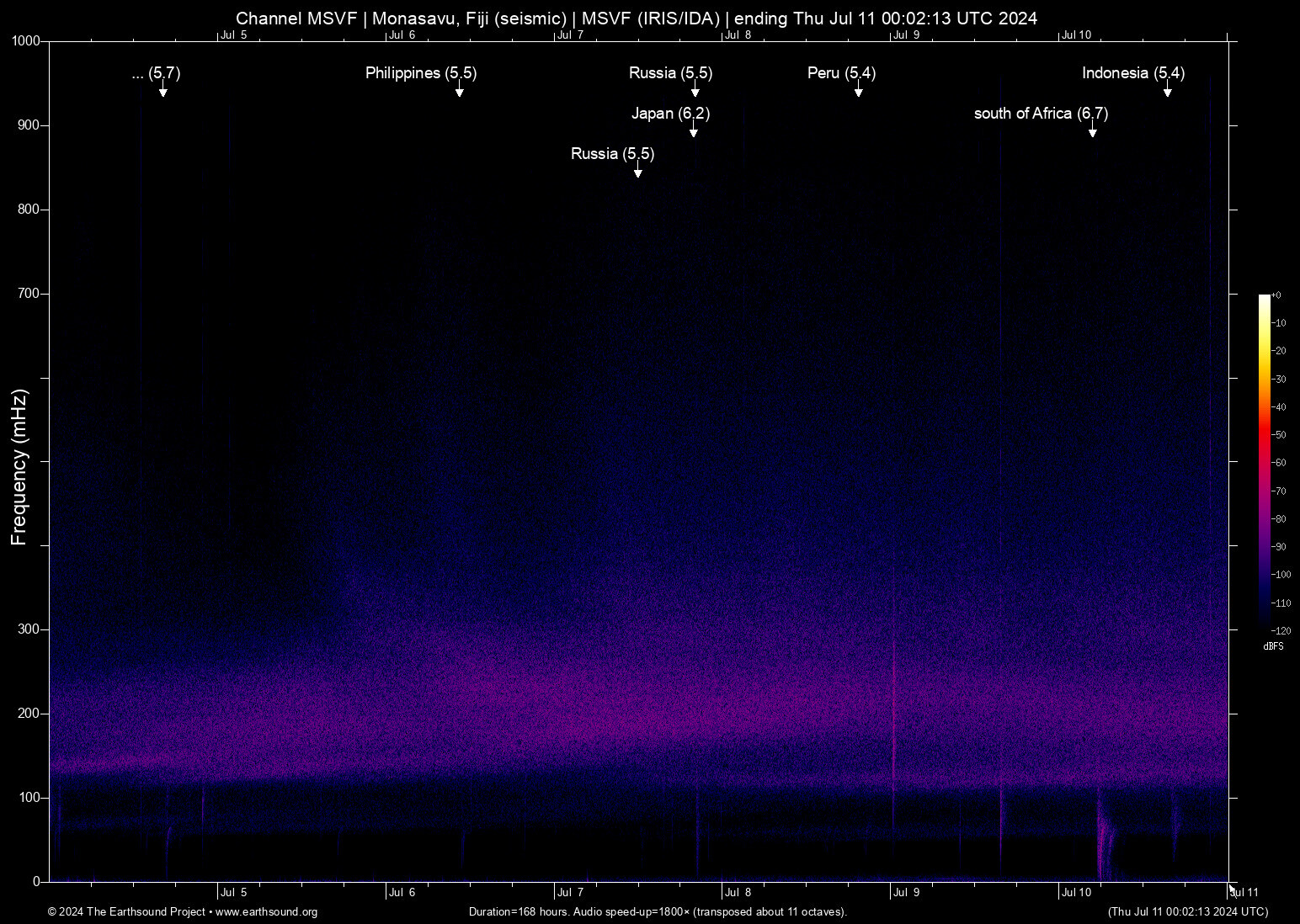The height and width of the screenshot is (924, 1300).
Task: Click the arrow marker under Philippines (5.5)
Action: point(460,91)
